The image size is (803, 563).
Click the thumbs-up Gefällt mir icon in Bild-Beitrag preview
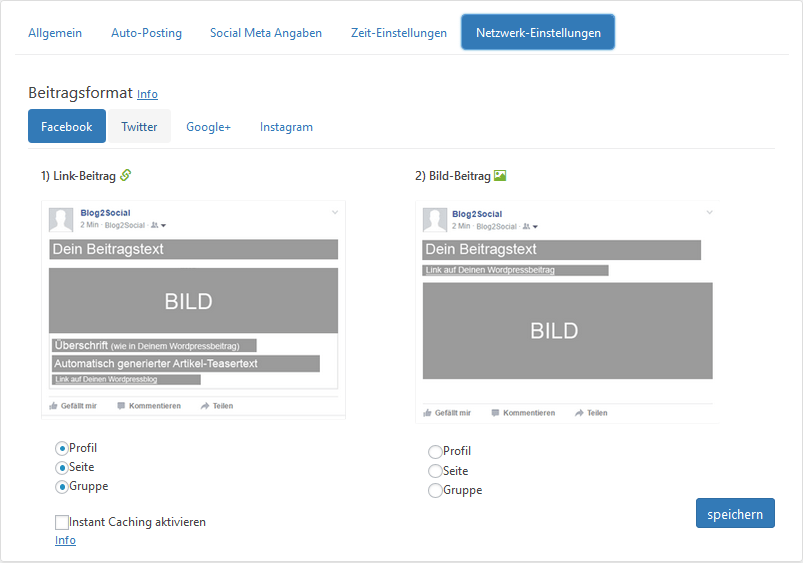point(427,413)
